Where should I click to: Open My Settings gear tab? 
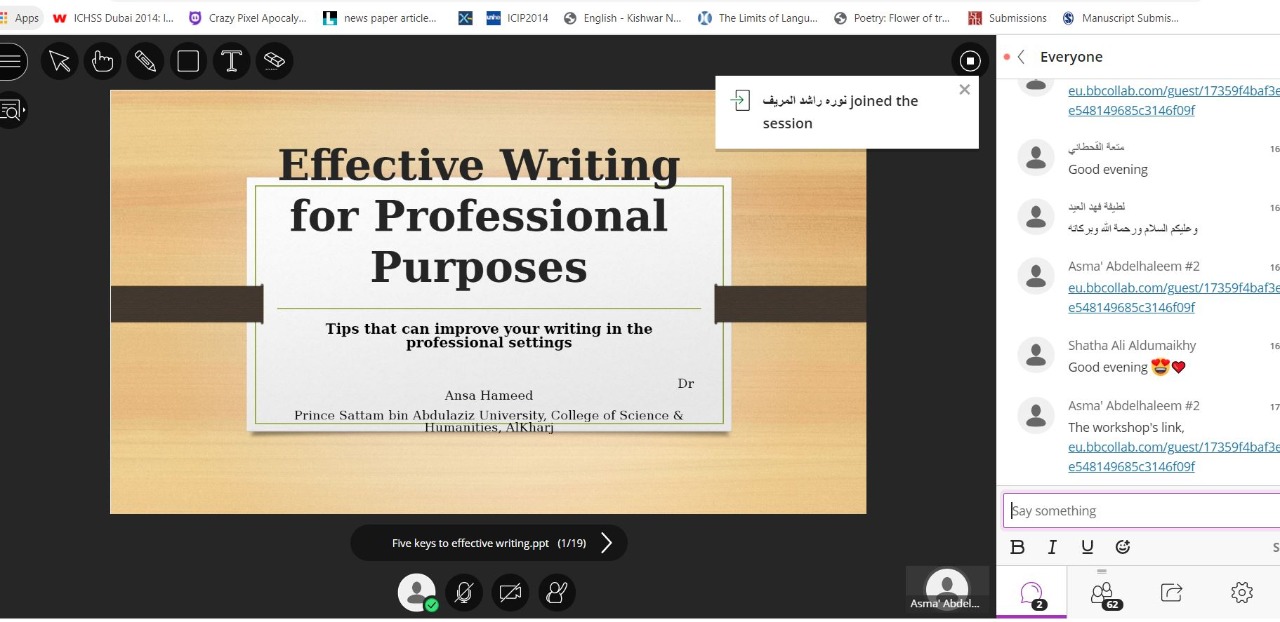(x=1242, y=593)
